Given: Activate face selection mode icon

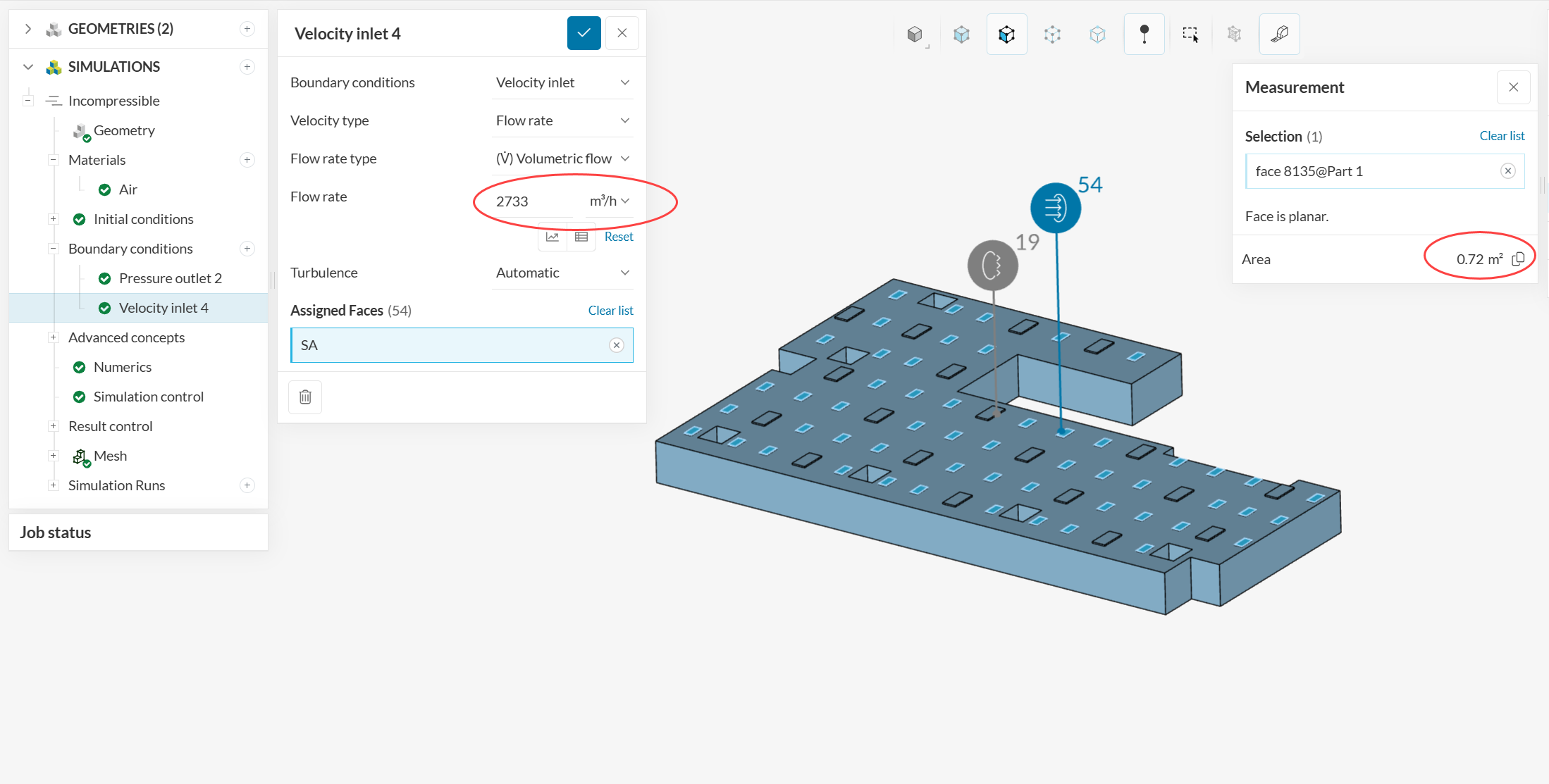Looking at the screenshot, I should (1006, 34).
